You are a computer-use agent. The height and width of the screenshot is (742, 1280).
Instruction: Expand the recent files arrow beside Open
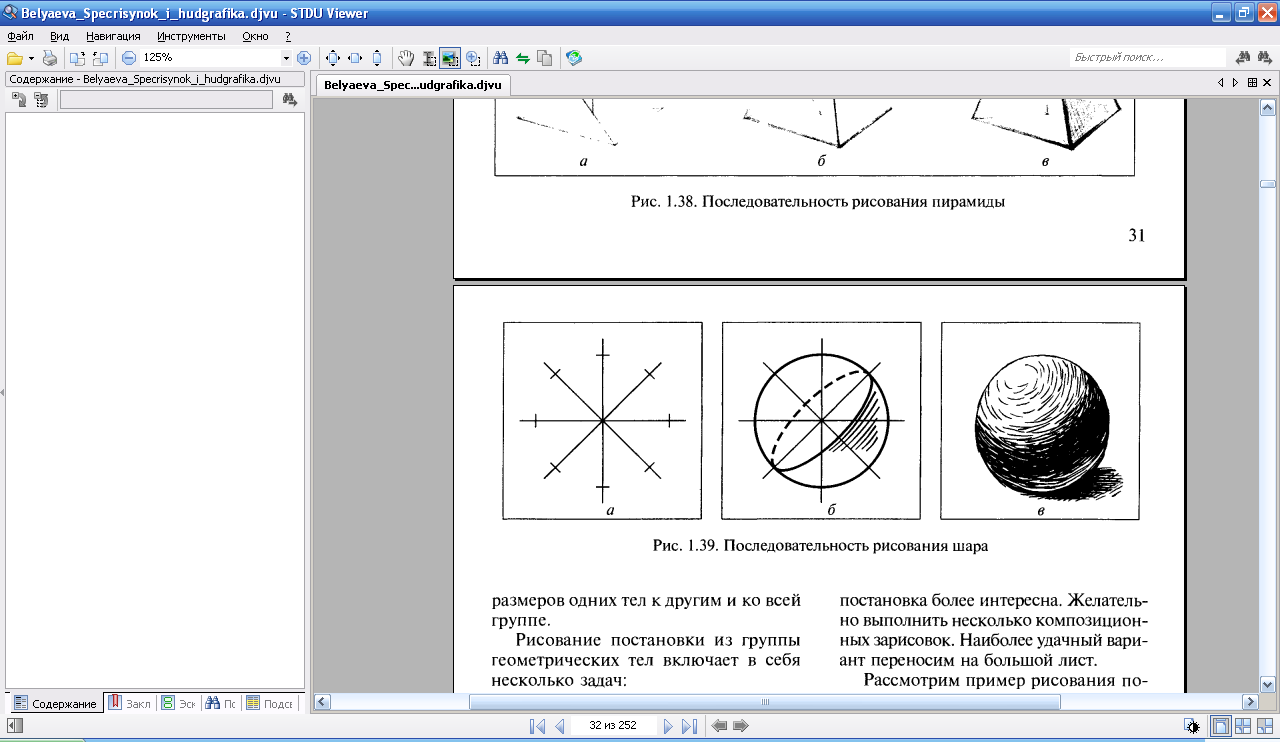pos(32,58)
